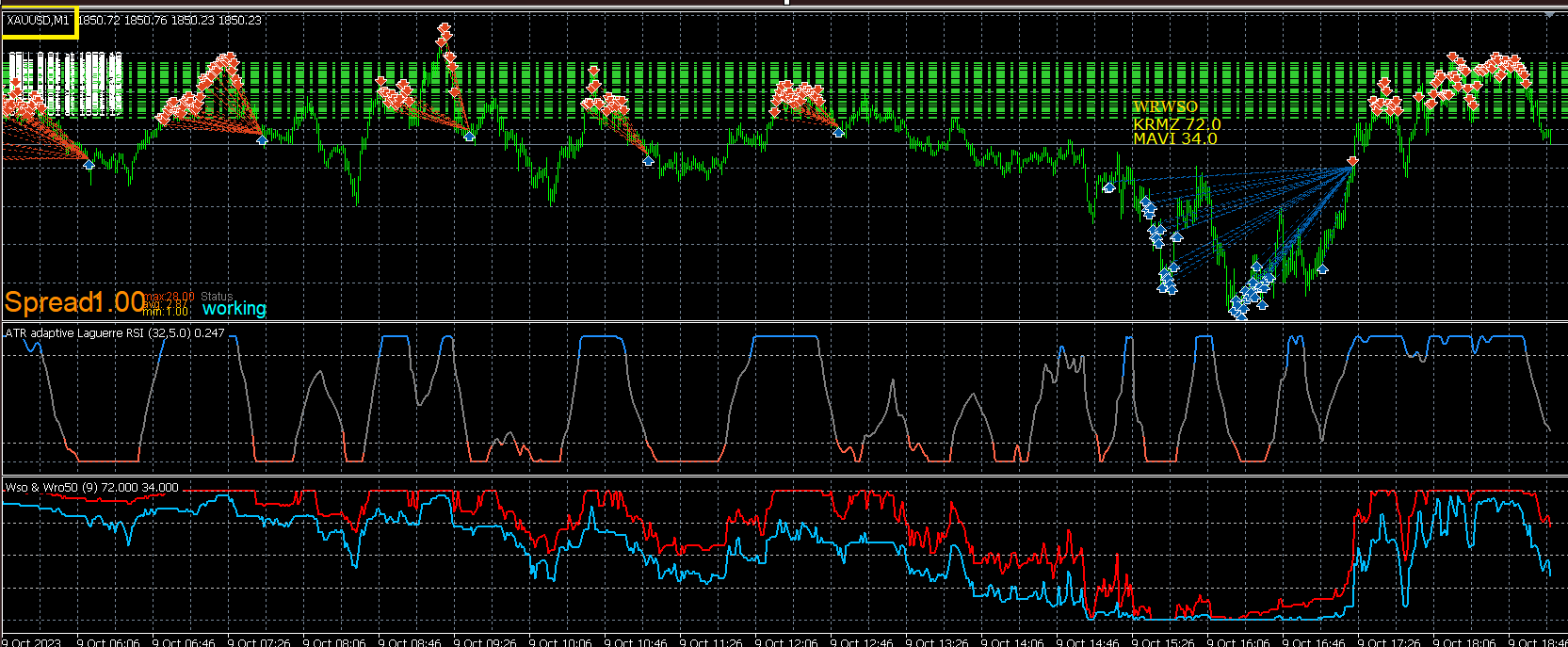1568x647 pixels.
Task: Click the 9 Oct 10:06 time axis label
Action: (x=559, y=641)
